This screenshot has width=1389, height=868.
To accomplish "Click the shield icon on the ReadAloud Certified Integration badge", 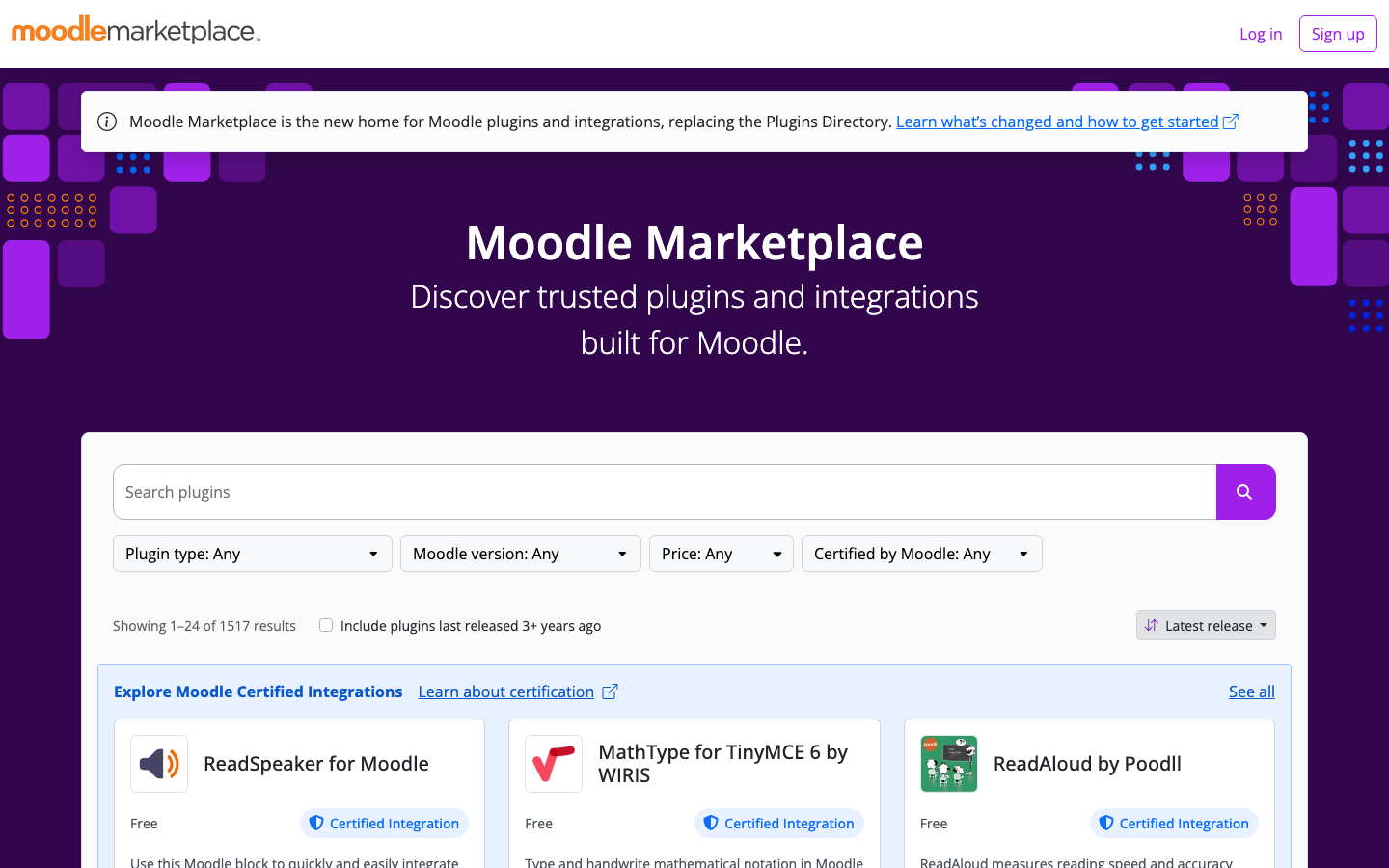I will click(1106, 823).
